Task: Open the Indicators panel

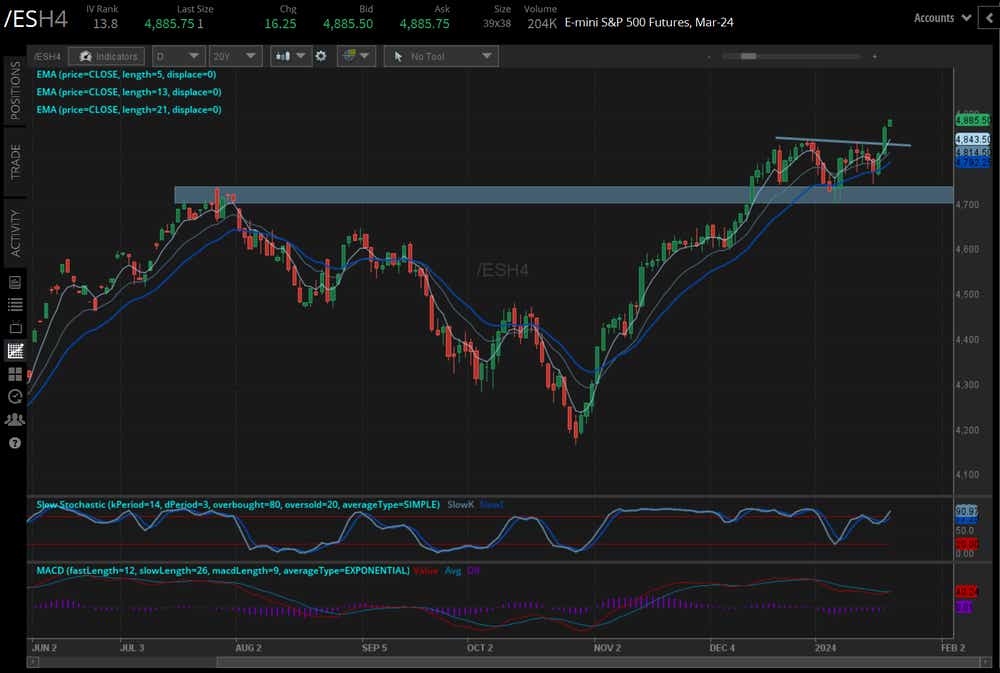Action: coord(110,57)
